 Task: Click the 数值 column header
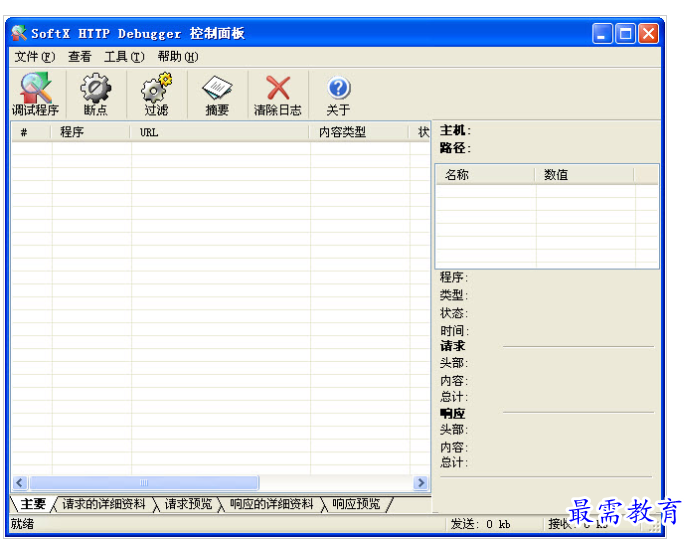[x=584, y=175]
